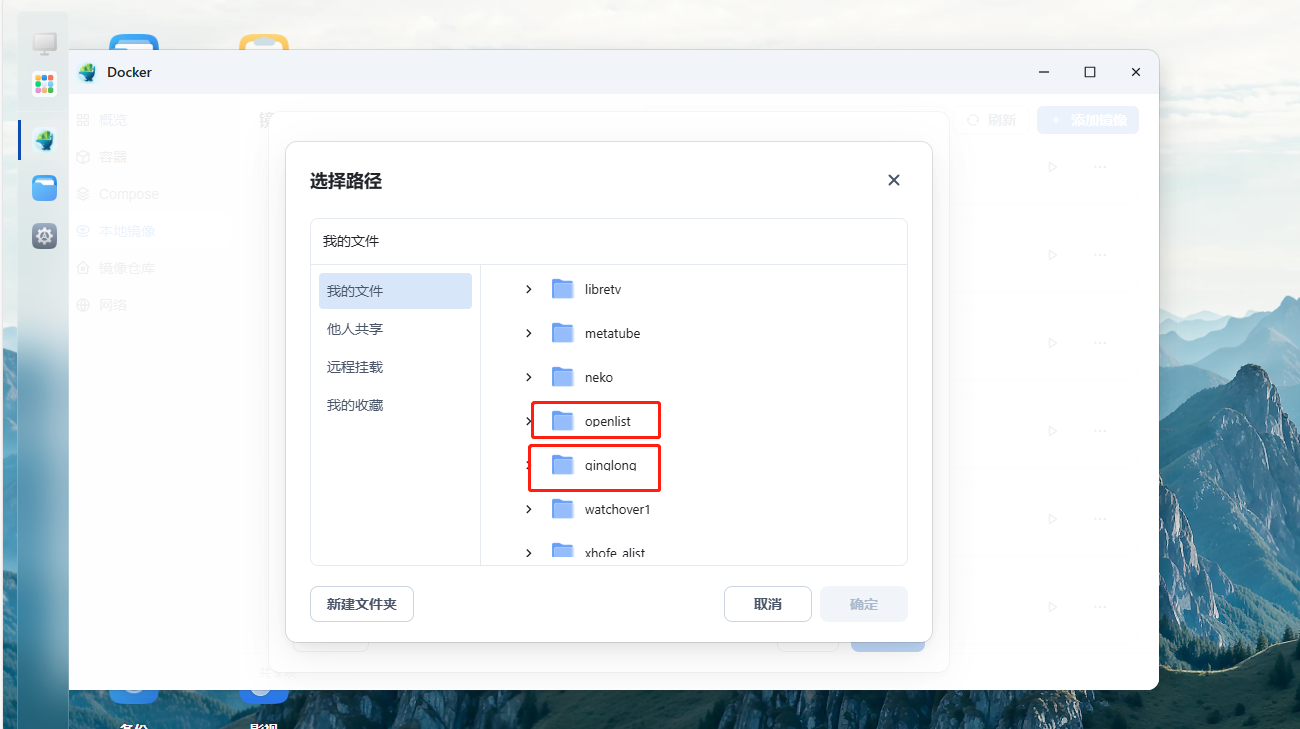1300x729 pixels.
Task: Click the 新建文件夹 button
Action: 362,604
